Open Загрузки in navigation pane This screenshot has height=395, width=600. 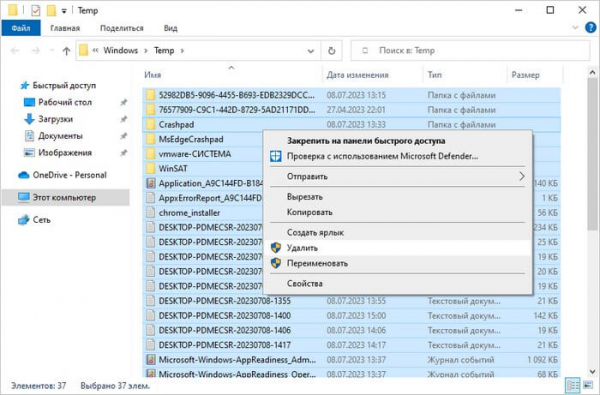(x=55, y=119)
